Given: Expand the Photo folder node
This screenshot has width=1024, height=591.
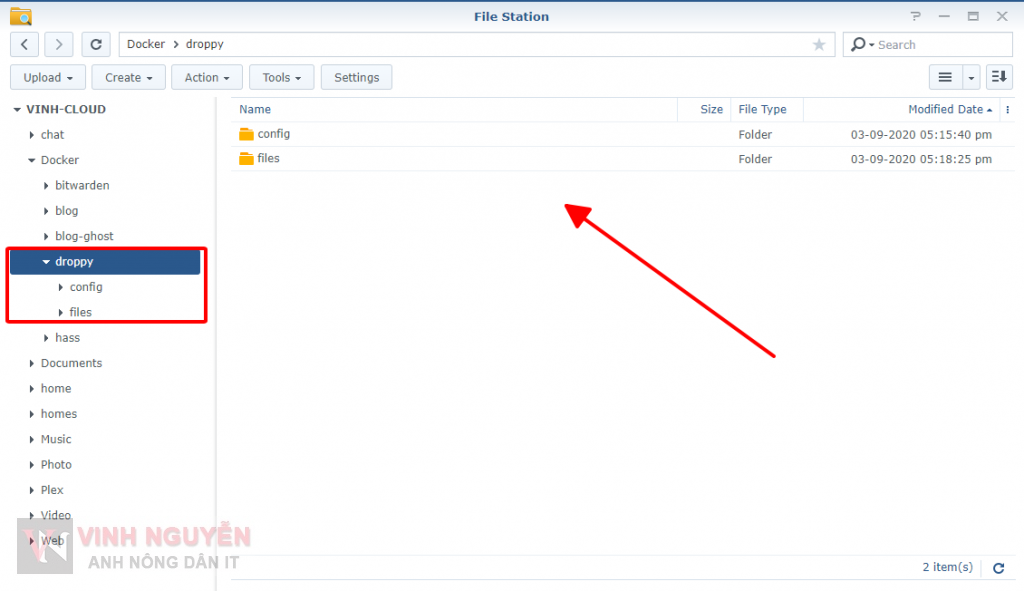Looking at the screenshot, I should (x=31, y=465).
